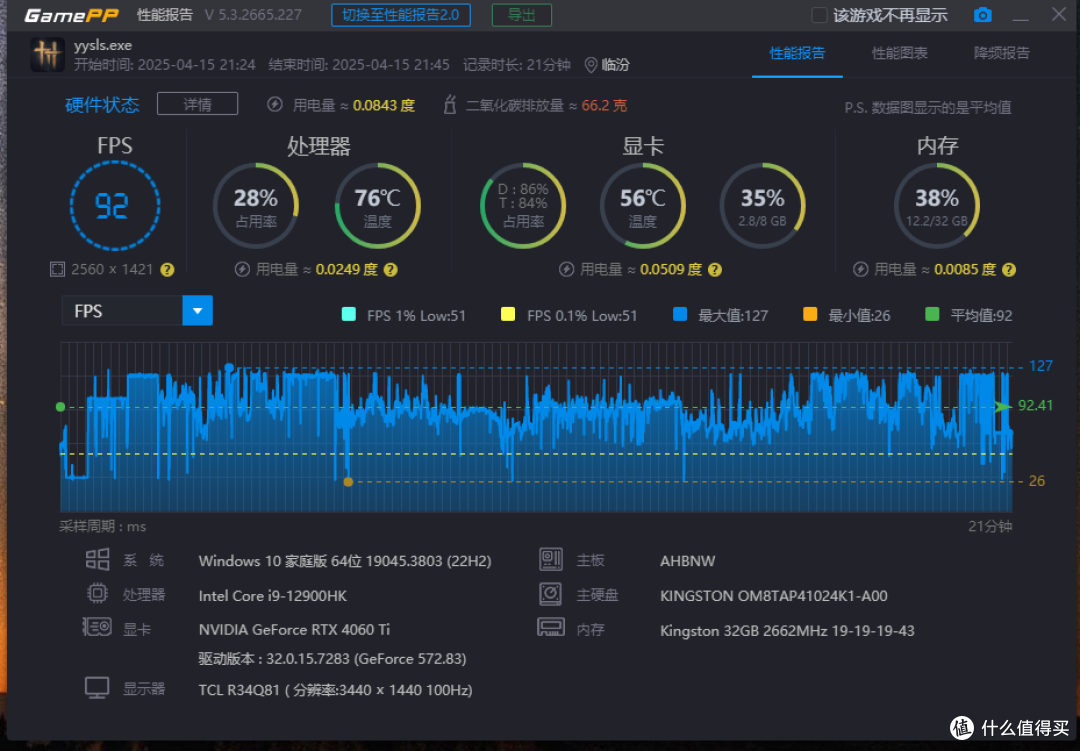Open the 降频报告 tab
1080x751 pixels.
1001,53
